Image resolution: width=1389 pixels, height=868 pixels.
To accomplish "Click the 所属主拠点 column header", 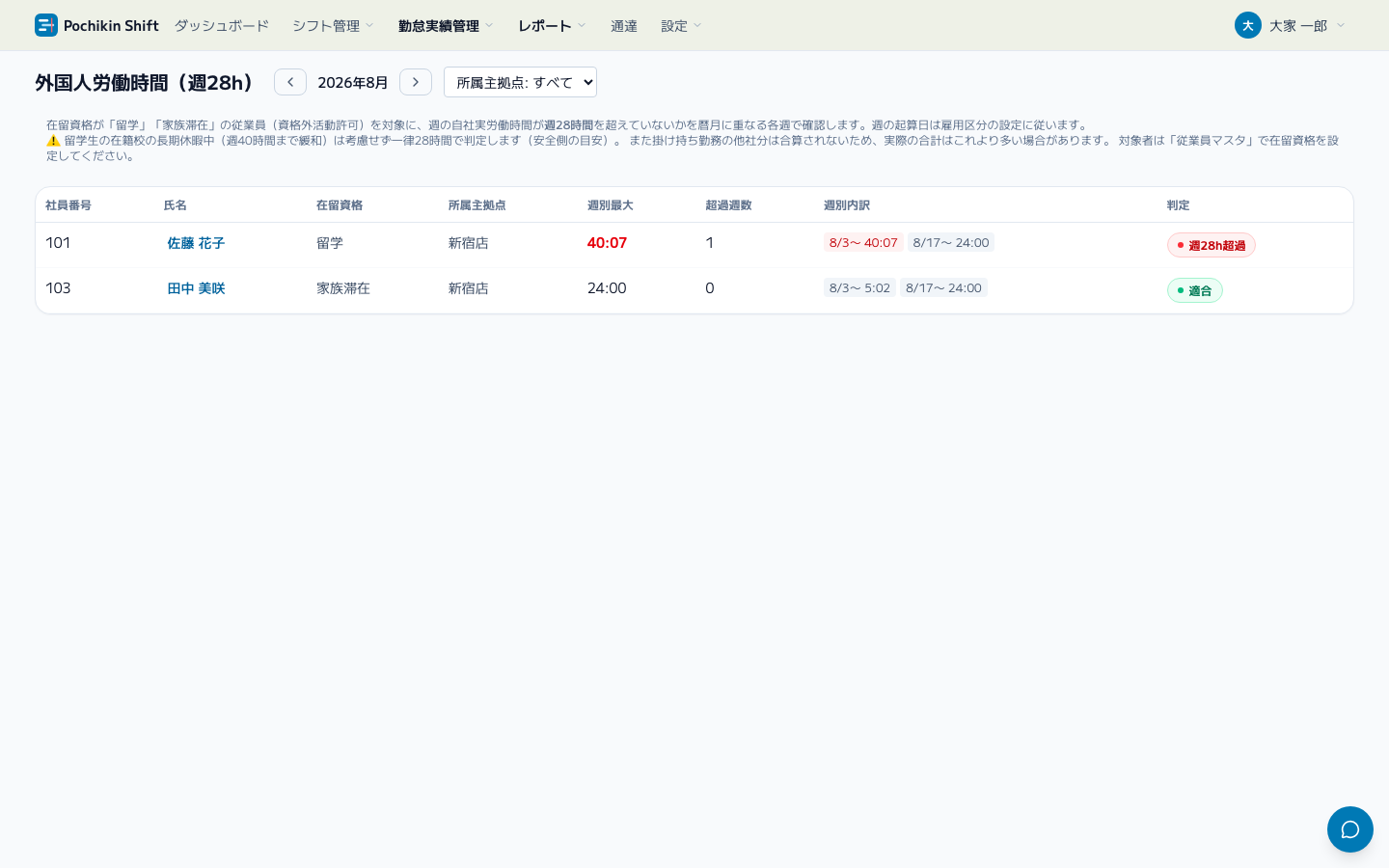I will coord(477,205).
